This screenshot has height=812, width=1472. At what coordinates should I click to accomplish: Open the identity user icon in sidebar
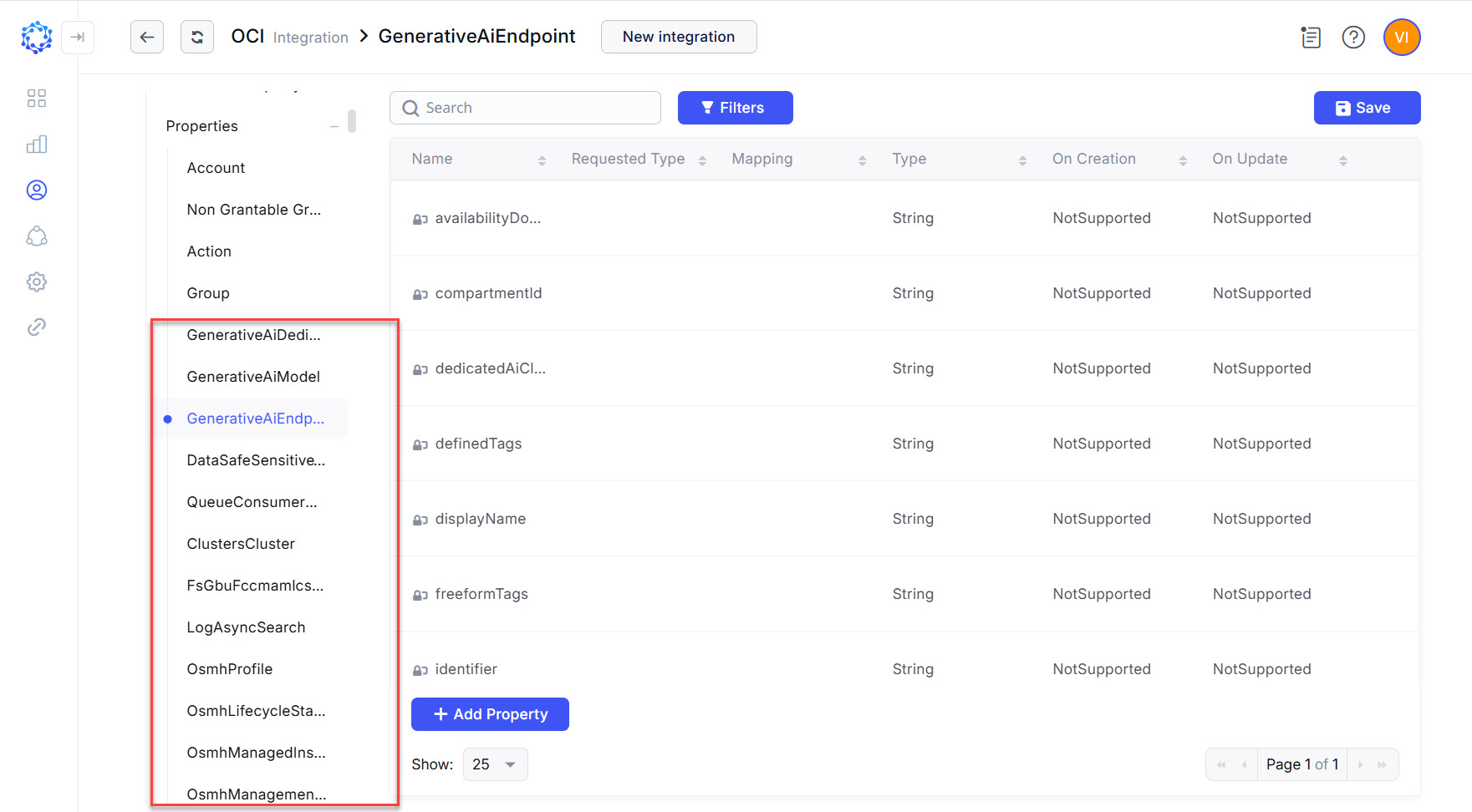pyautogui.click(x=36, y=190)
